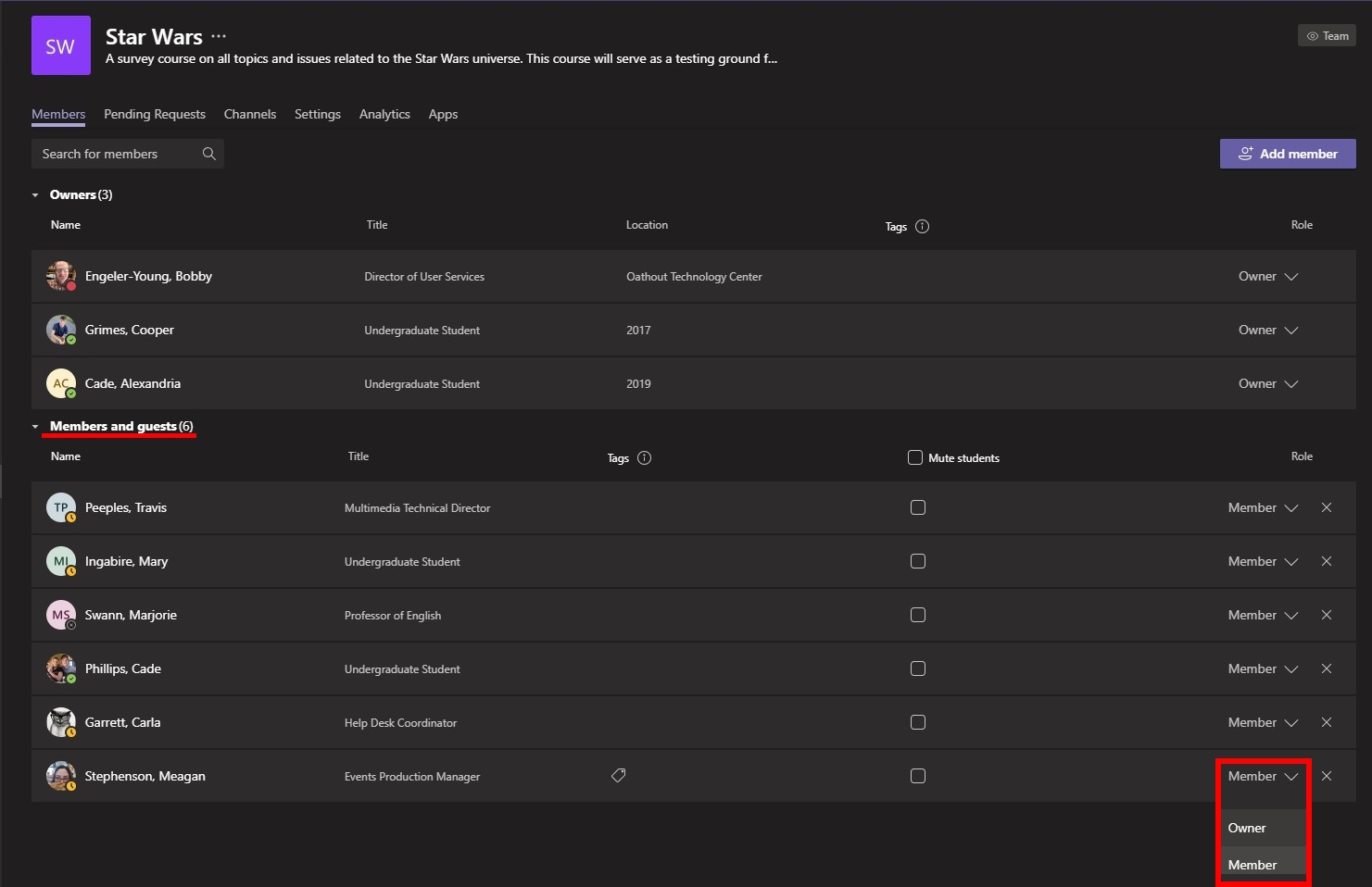The height and width of the screenshot is (887, 1372).
Task: Click the search magnifier icon
Action: pyautogui.click(x=209, y=154)
